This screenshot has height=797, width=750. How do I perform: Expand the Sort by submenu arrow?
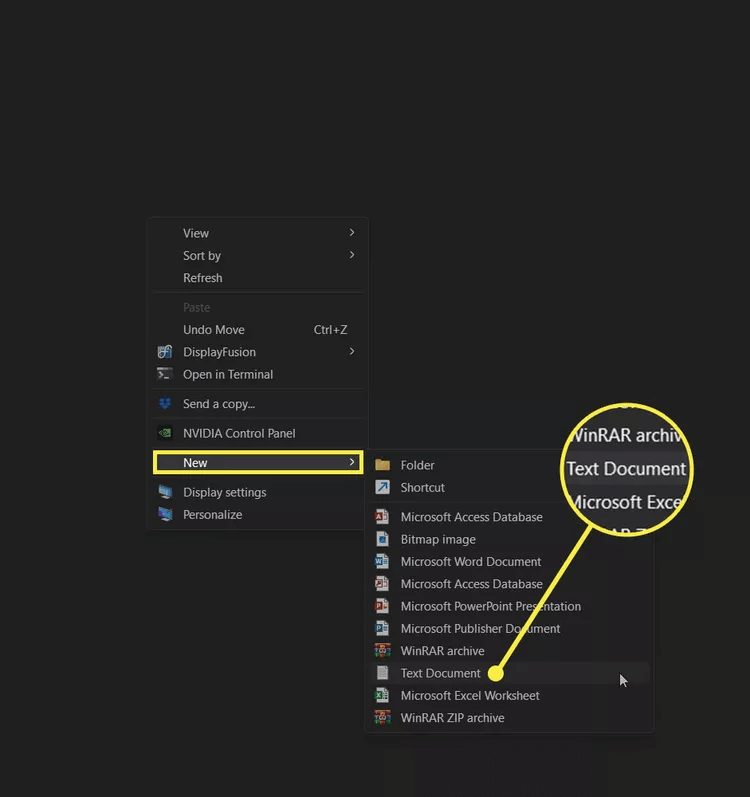pos(352,255)
